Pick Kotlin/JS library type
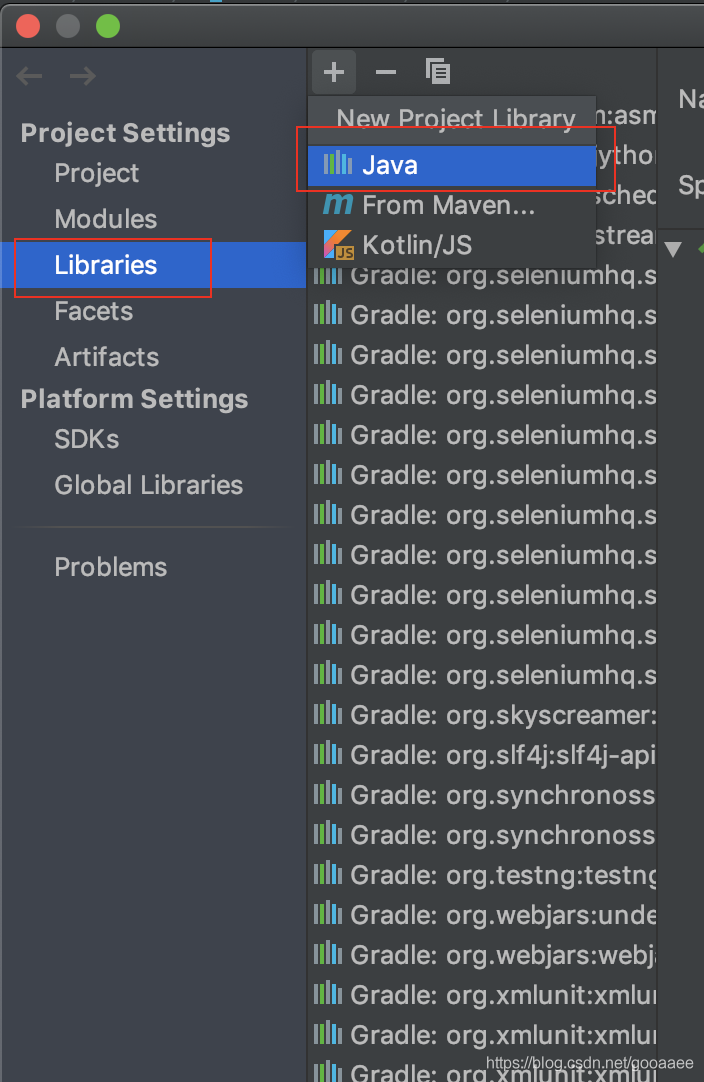This screenshot has width=704, height=1082. [x=417, y=245]
